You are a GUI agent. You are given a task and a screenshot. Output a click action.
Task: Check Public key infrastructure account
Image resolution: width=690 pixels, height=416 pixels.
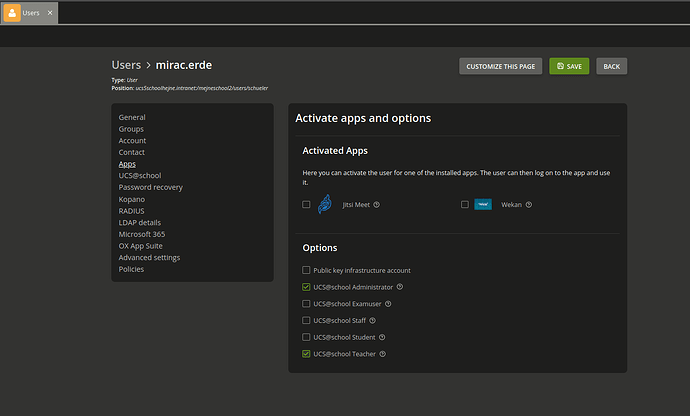coord(306,270)
